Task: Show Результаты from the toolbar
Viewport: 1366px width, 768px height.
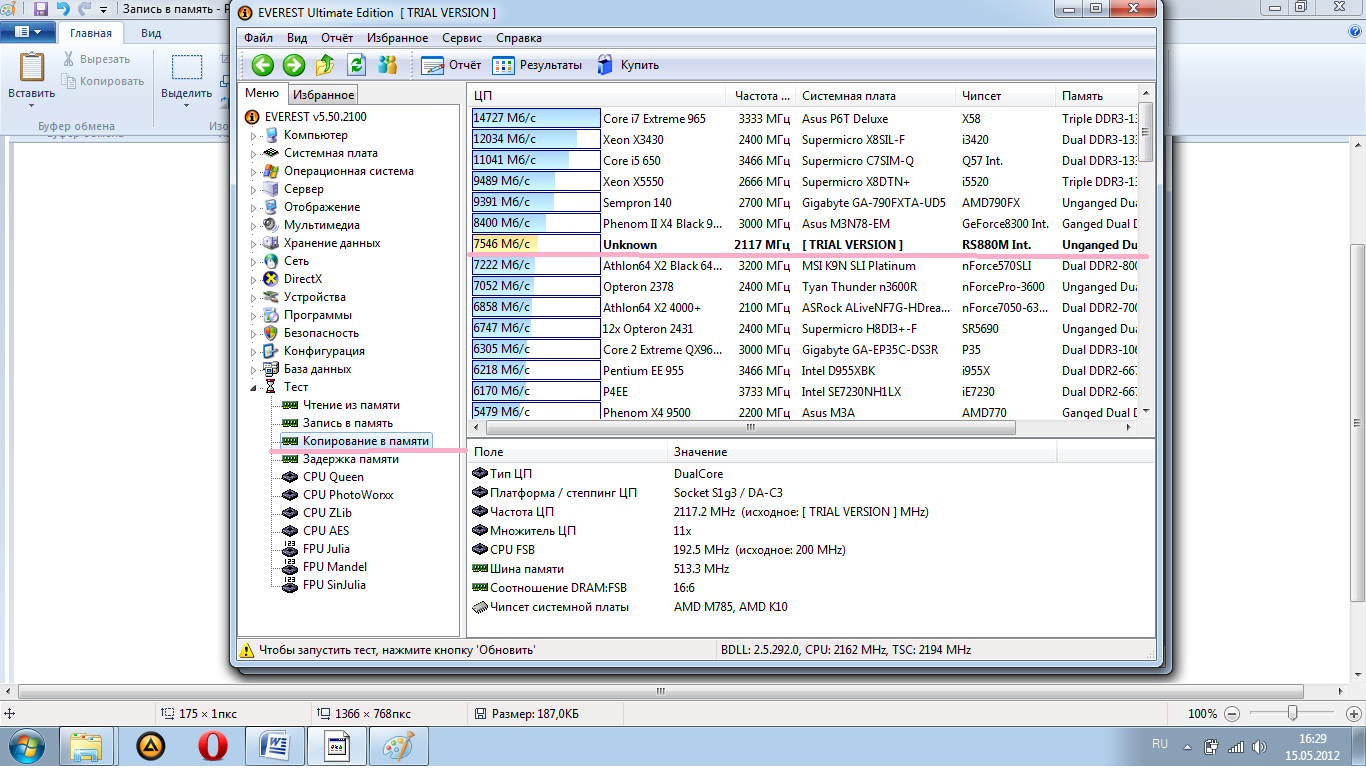Action: click(537, 65)
